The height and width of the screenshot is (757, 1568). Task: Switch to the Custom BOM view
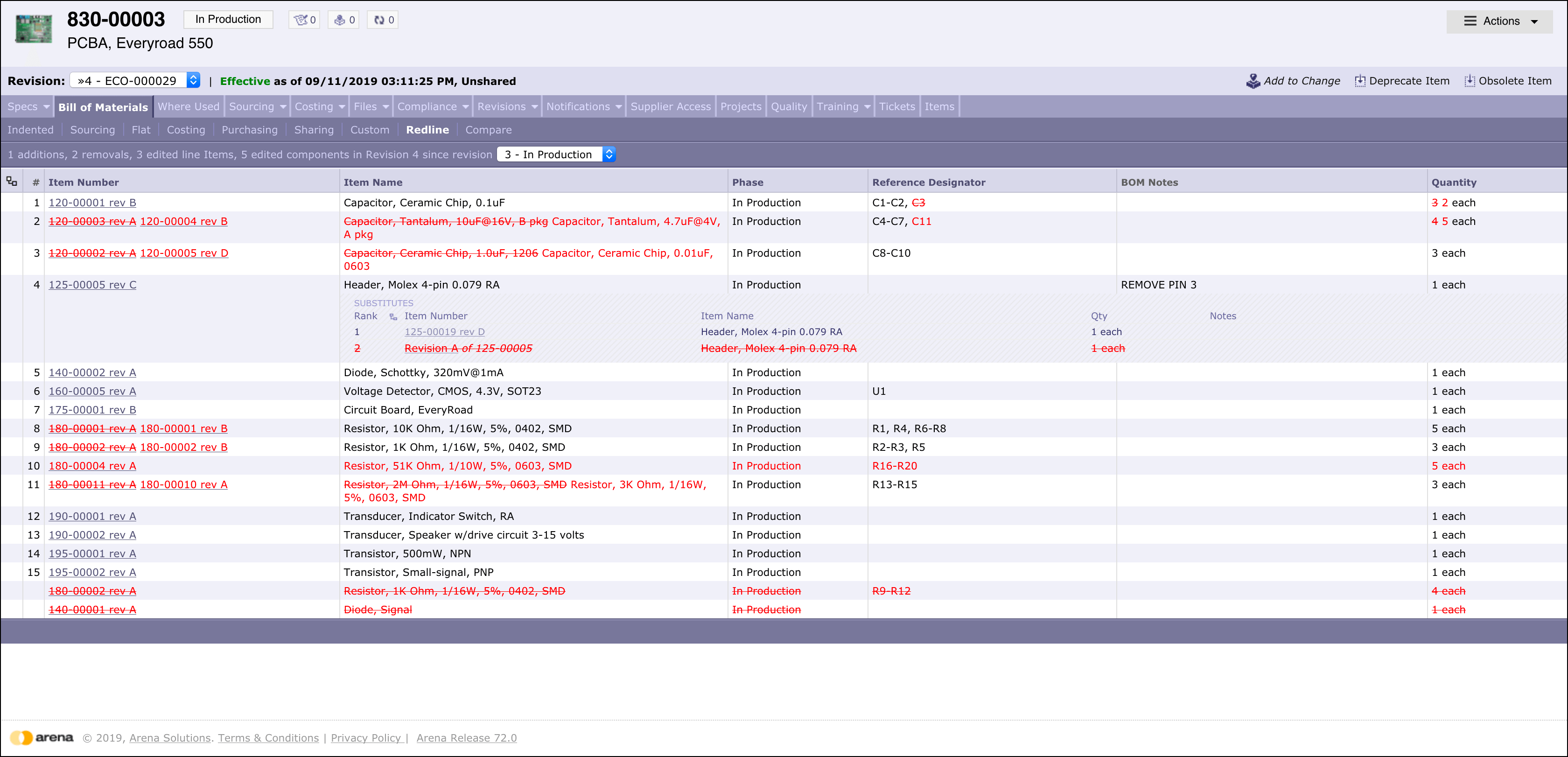[370, 130]
